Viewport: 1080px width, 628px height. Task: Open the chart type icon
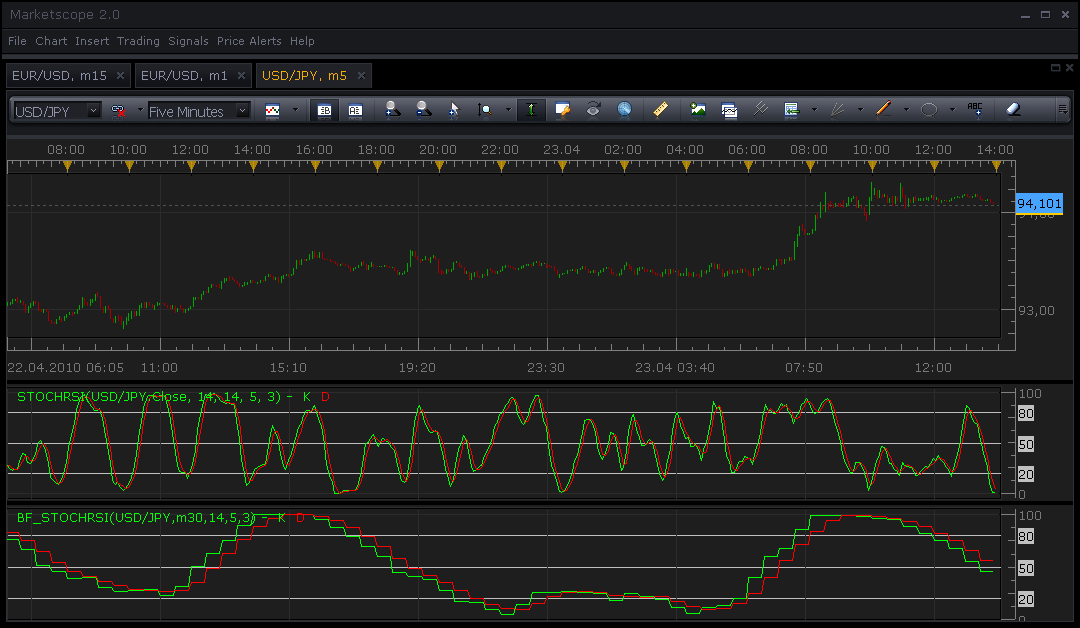click(x=273, y=110)
